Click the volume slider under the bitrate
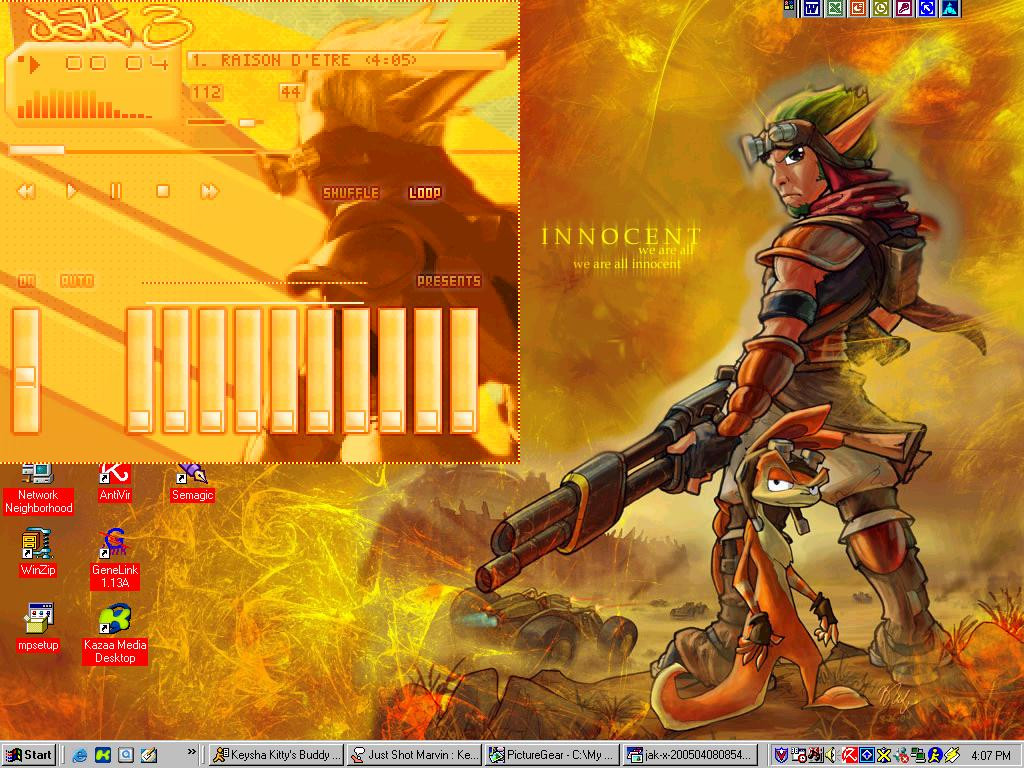 [225, 122]
